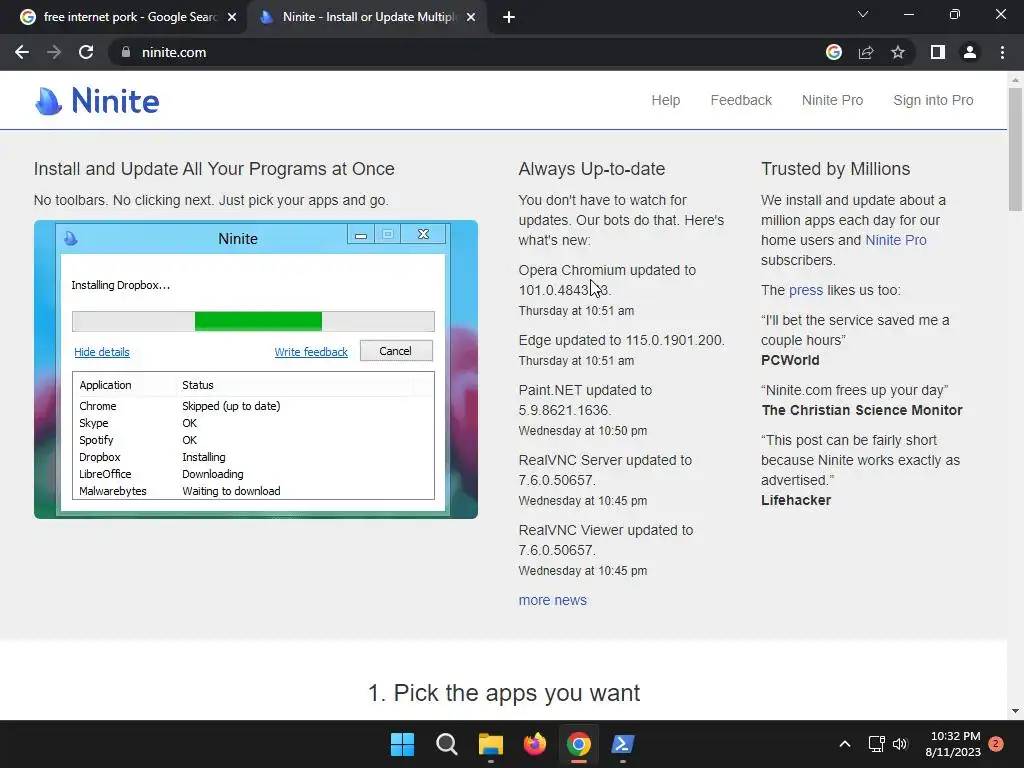
Task: Click Sign into Pro
Action: (933, 101)
